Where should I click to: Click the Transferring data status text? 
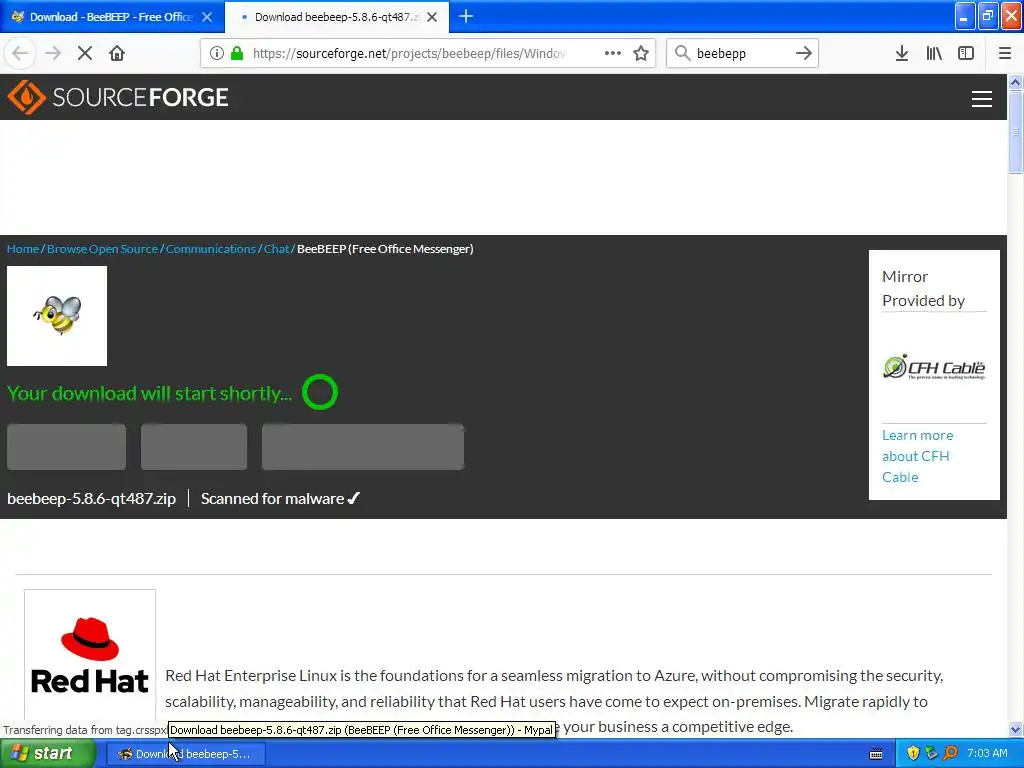click(85, 729)
